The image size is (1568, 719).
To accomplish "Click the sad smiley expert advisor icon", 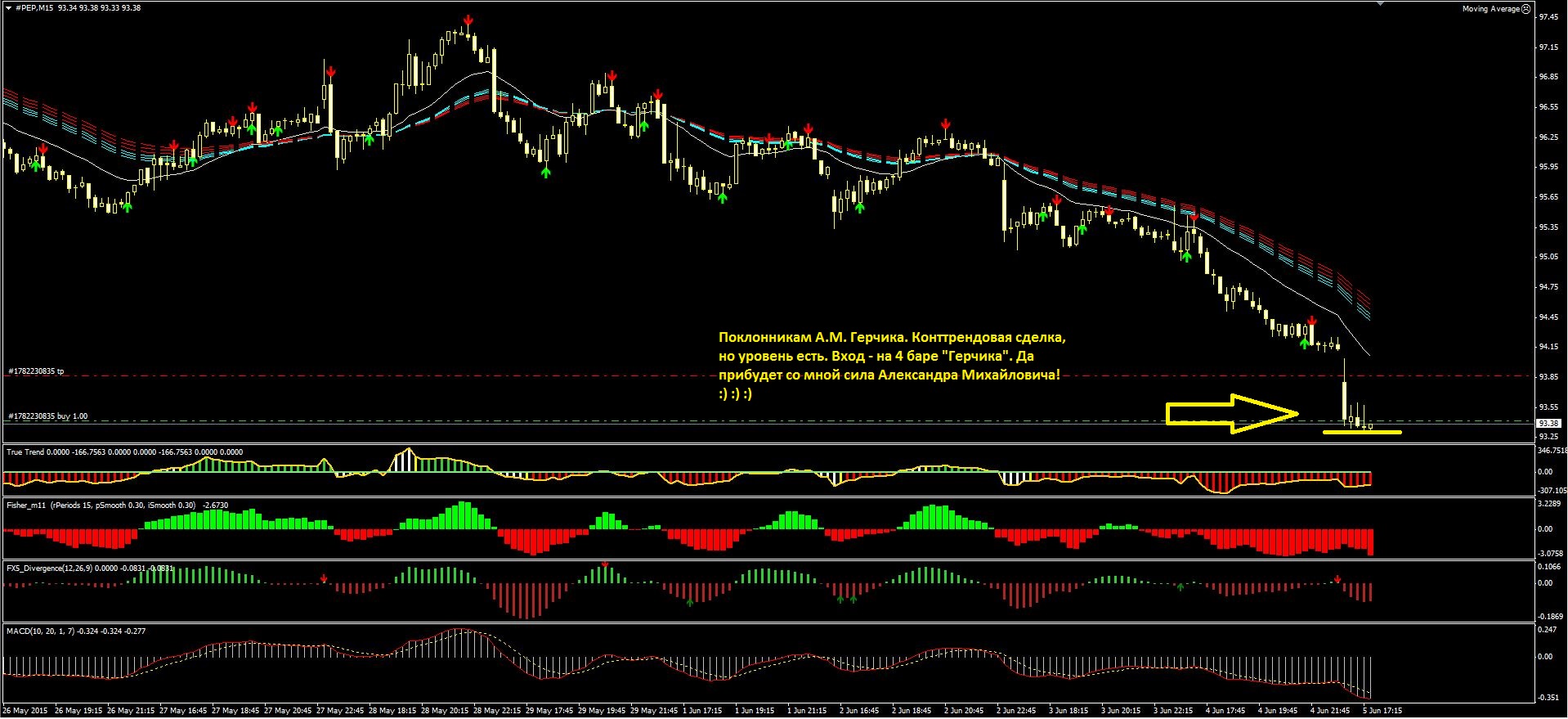I will 1526,9.
